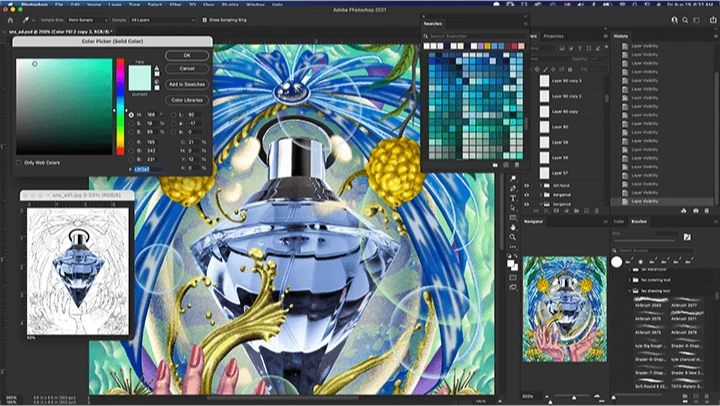The width and height of the screenshot is (720, 406).
Task: Expand the left hand layer group
Action: click(x=541, y=186)
